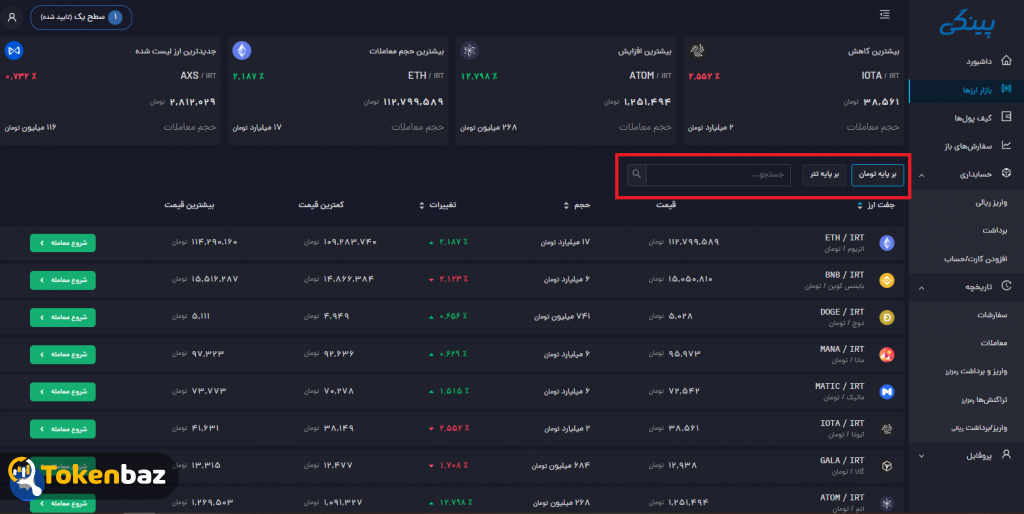
Task: Collapse the حسابداری sidebar section
Action: coord(921,175)
